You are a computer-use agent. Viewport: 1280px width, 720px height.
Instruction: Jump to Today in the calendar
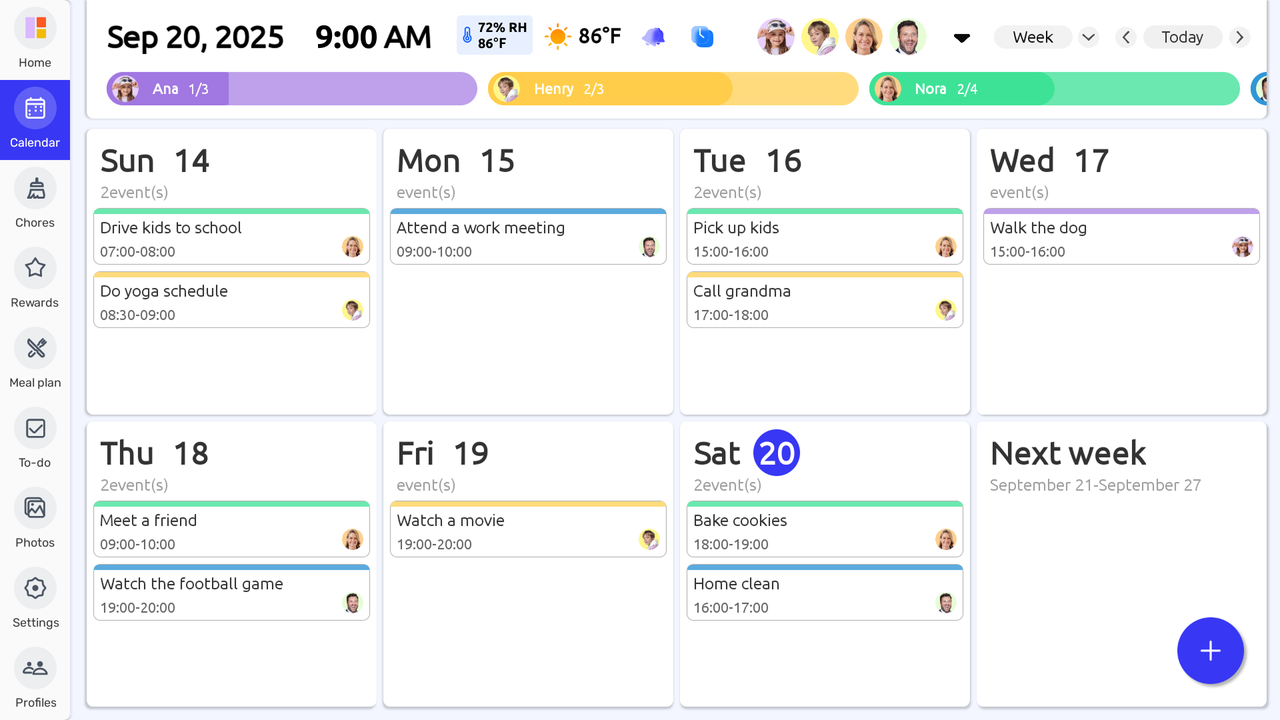1182,37
